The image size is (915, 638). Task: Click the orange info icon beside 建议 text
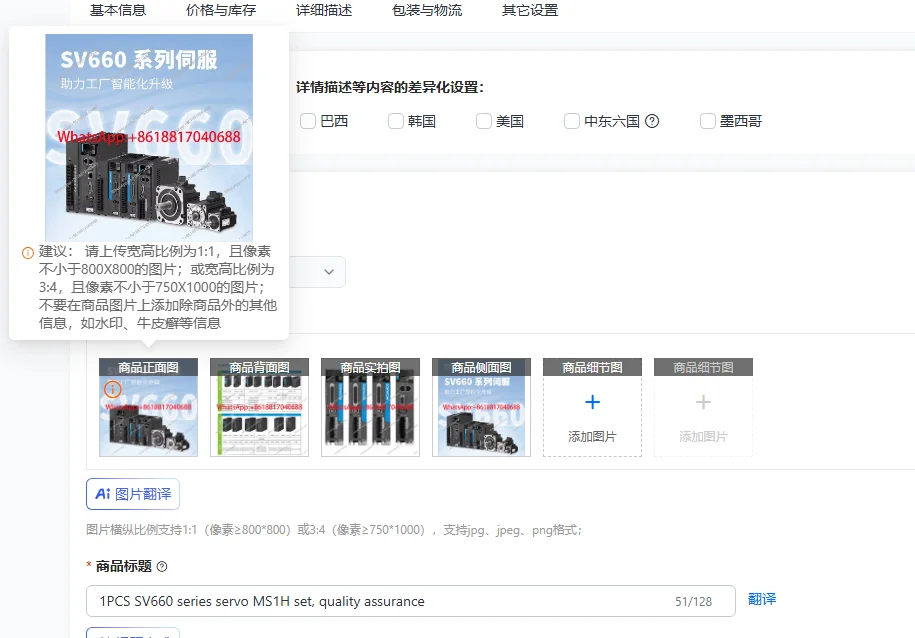click(x=27, y=253)
